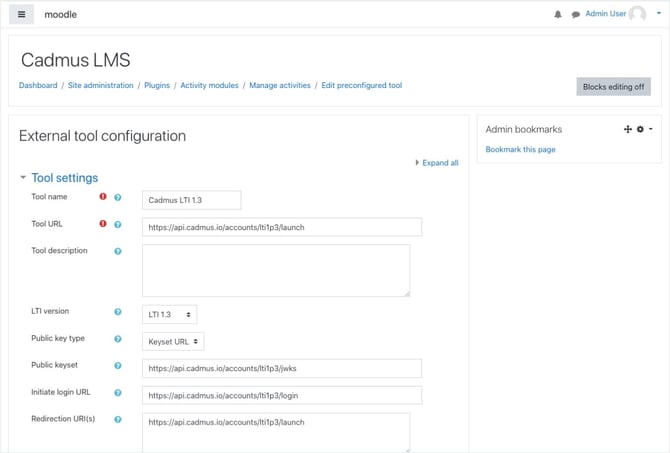Viewport: 670px width, 453px height.
Task: Open help for Tool description
Action: pyautogui.click(x=118, y=251)
